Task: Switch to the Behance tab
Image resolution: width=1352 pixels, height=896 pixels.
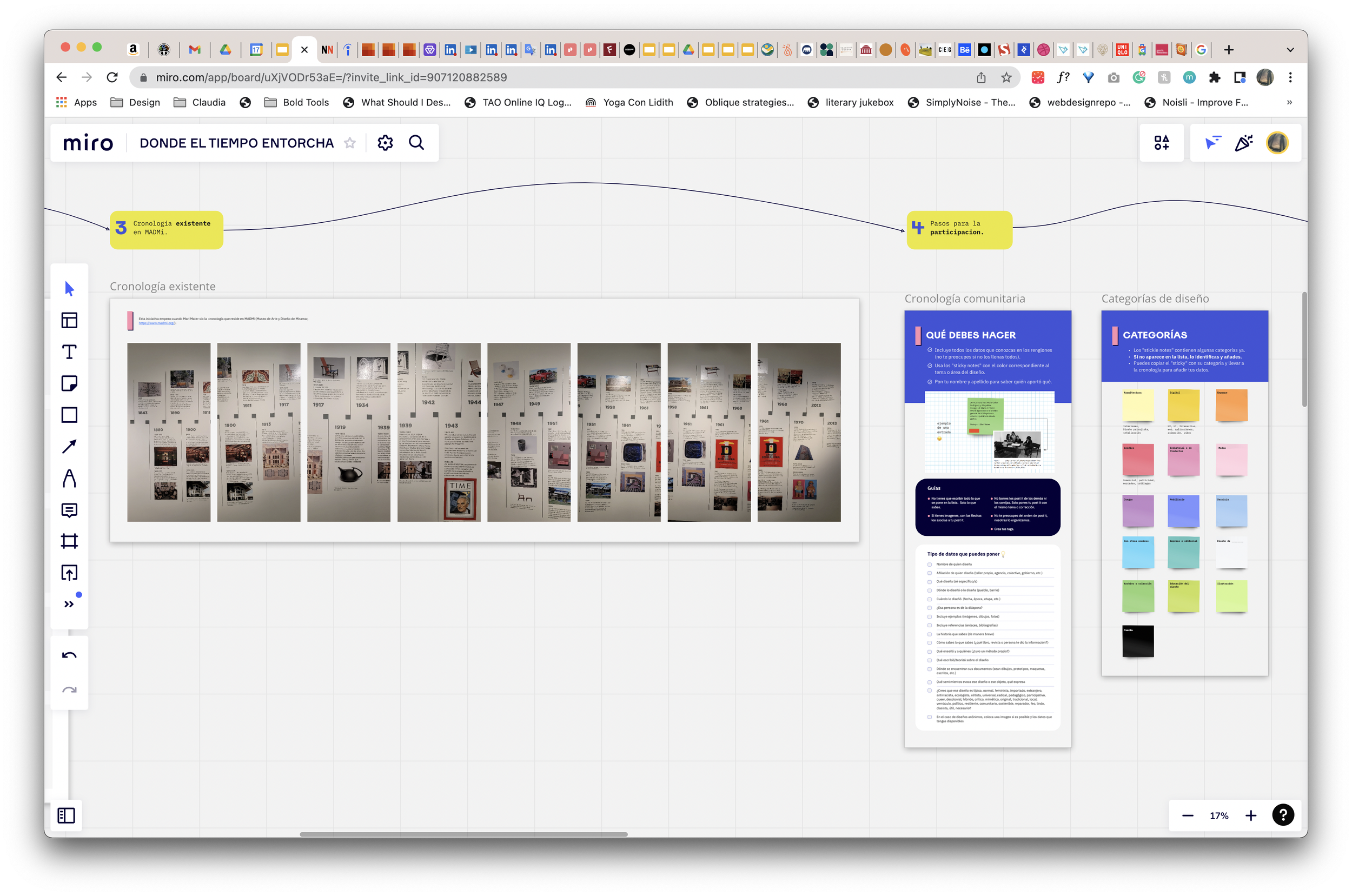Action: 965,50
